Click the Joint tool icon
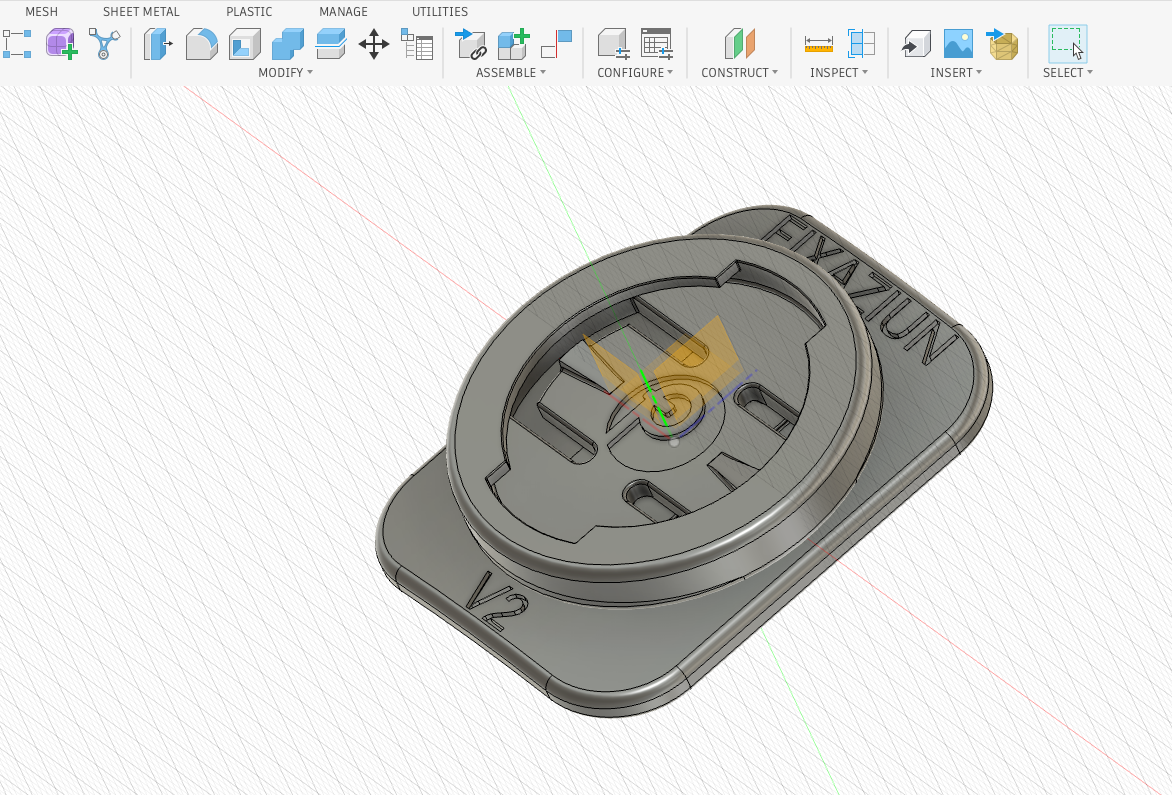 [470, 44]
